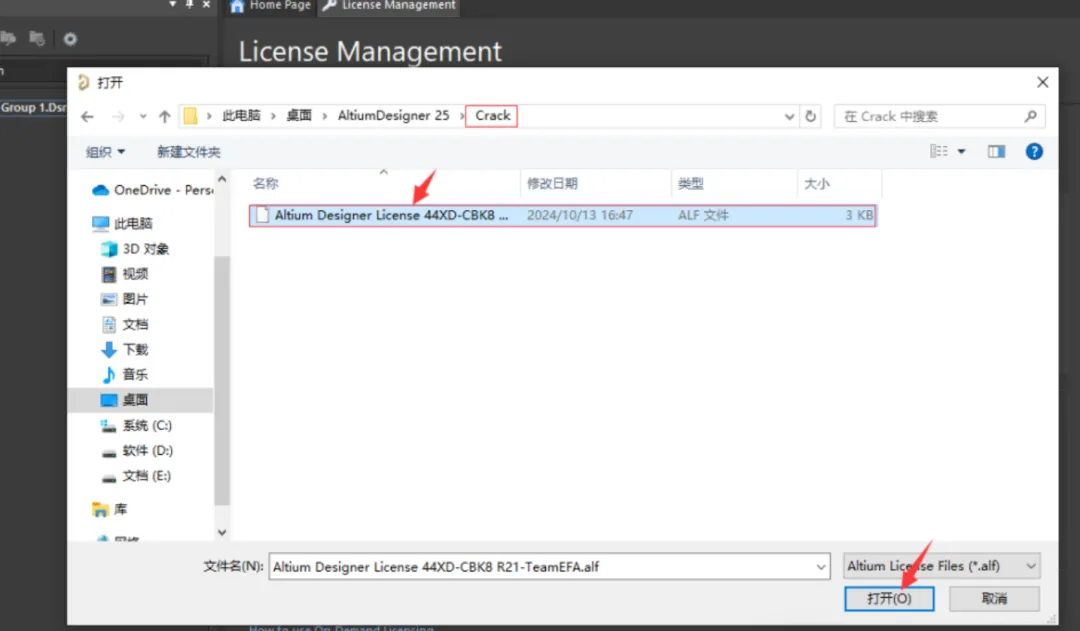Click navigation pane scroll up arrow
The width and height of the screenshot is (1080, 631).
(222, 179)
